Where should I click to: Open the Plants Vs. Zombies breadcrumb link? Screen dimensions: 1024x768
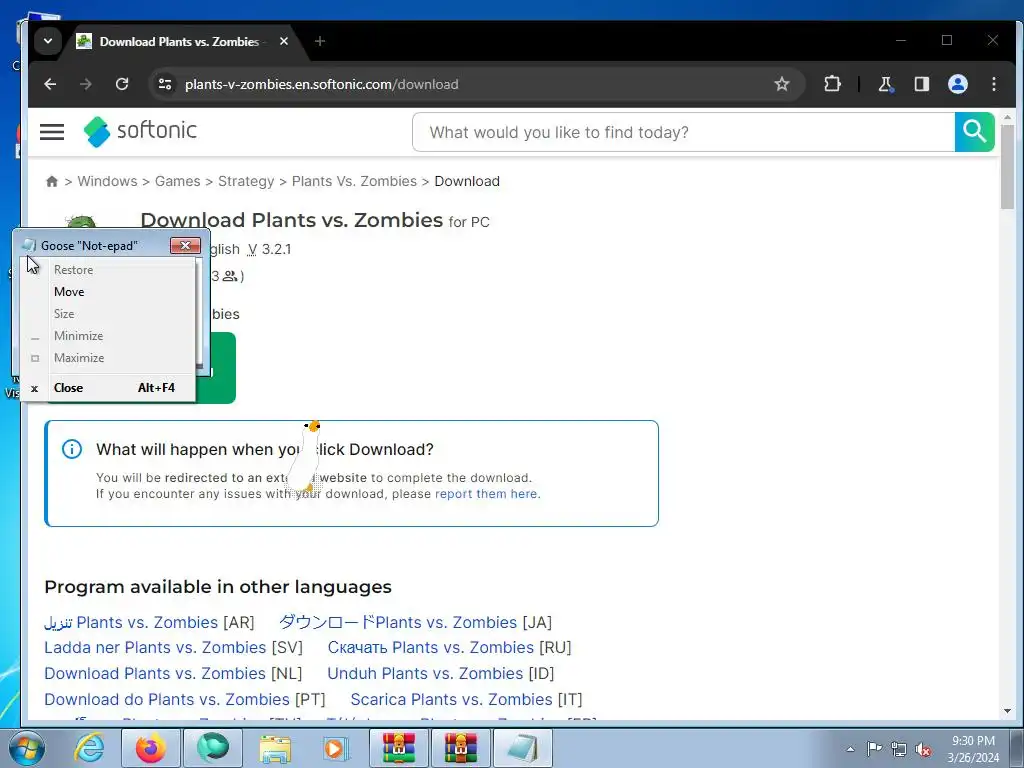[x=354, y=182]
